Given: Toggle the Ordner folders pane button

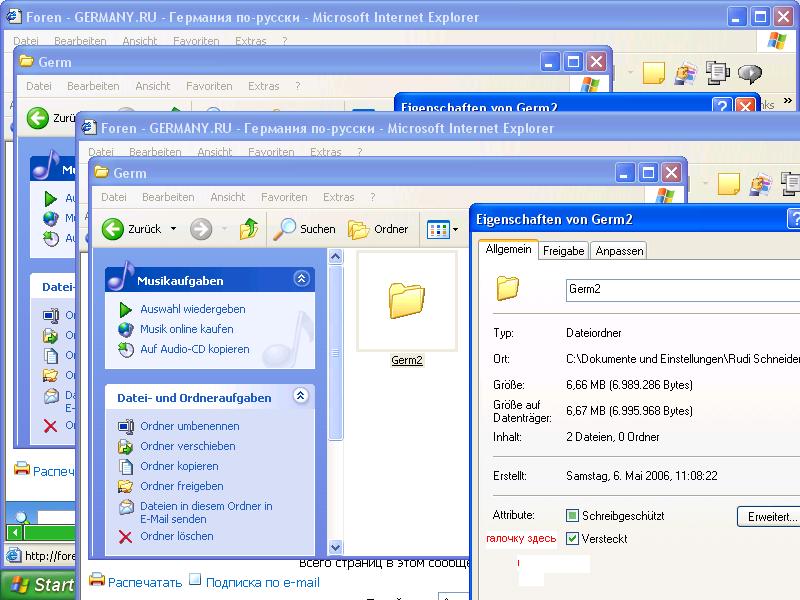Looking at the screenshot, I should point(379,229).
